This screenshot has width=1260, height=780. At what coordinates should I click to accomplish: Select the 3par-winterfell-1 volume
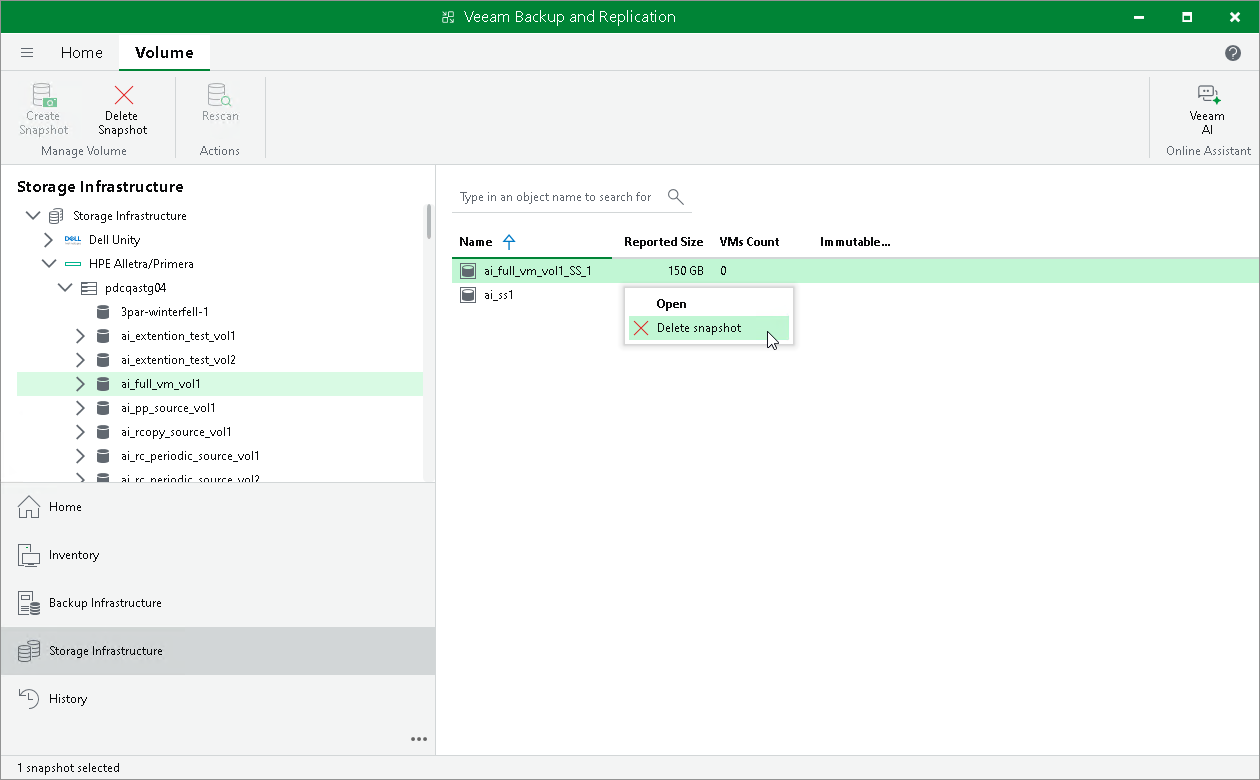click(164, 312)
